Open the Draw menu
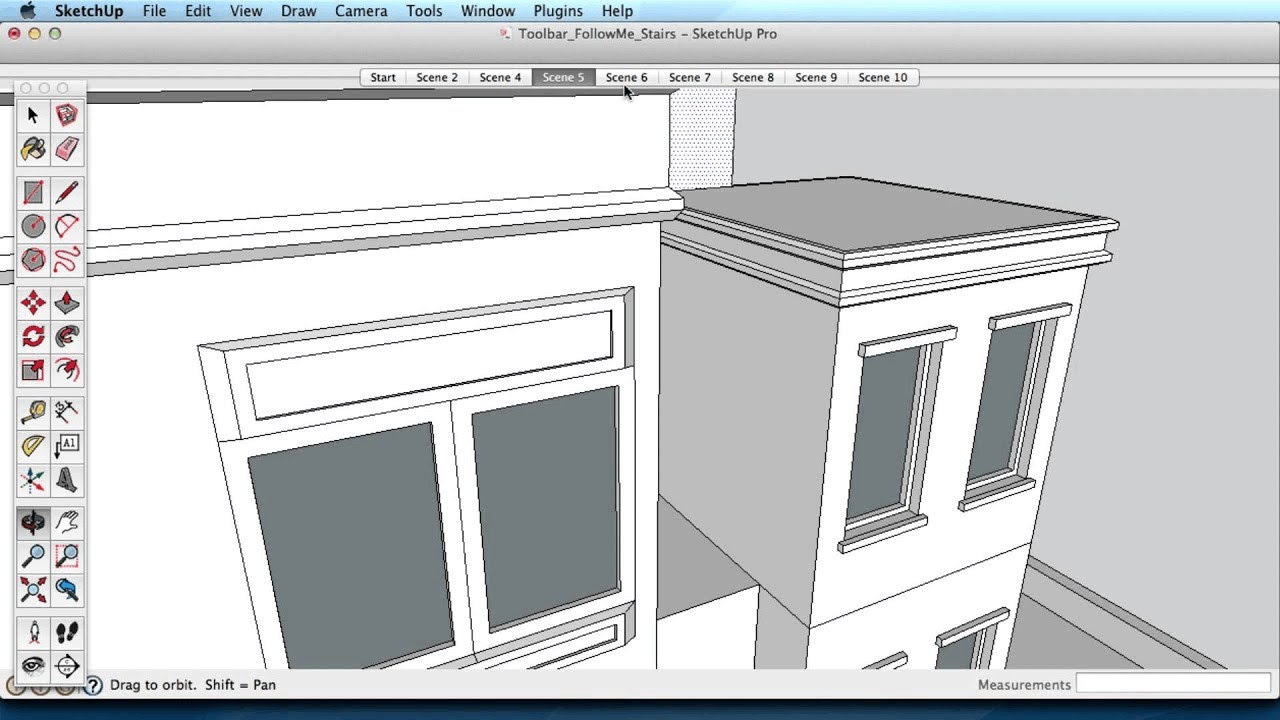The width and height of the screenshot is (1280, 720). click(x=298, y=11)
